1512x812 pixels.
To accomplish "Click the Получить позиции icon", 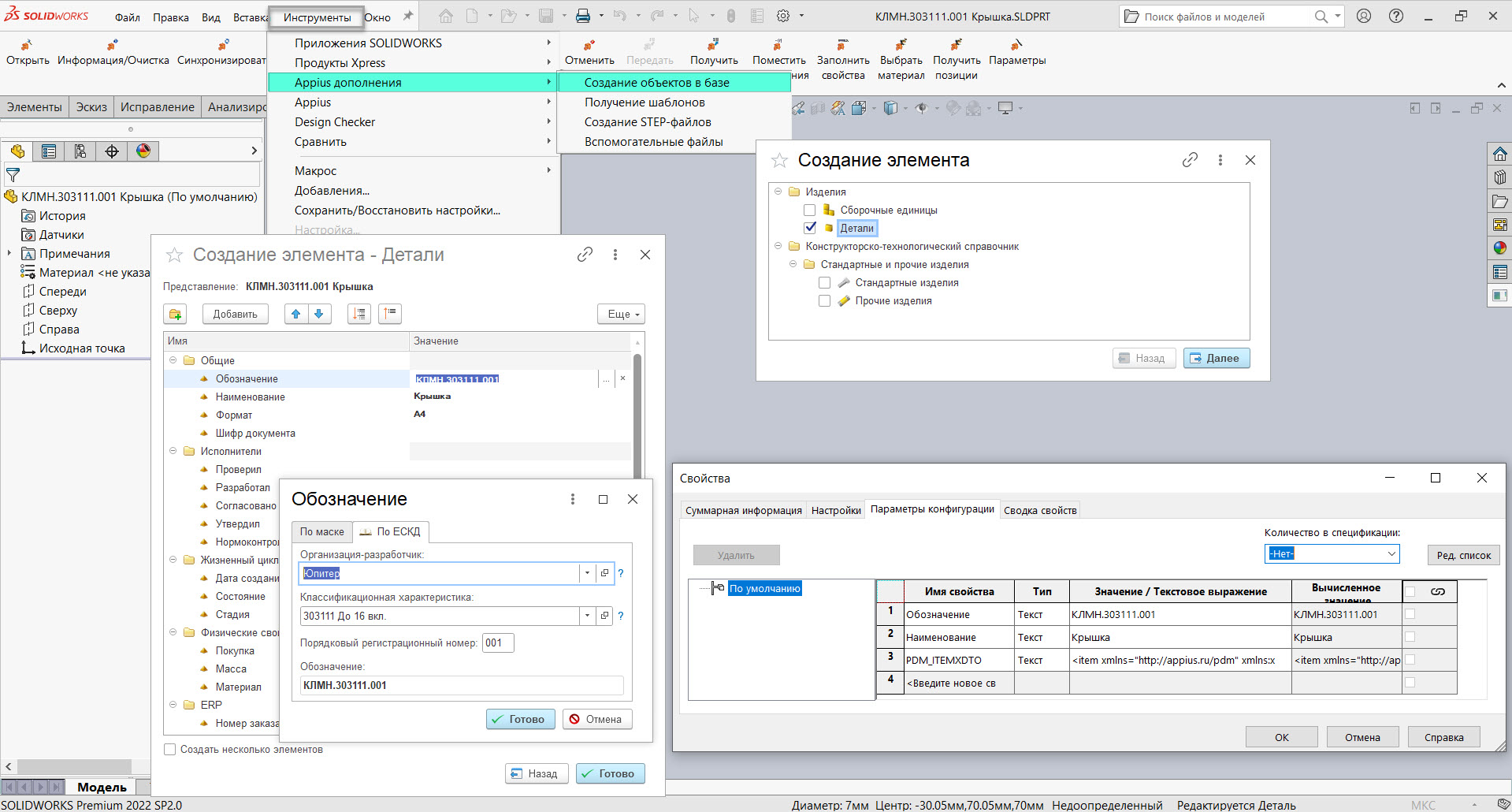I will click(x=957, y=45).
